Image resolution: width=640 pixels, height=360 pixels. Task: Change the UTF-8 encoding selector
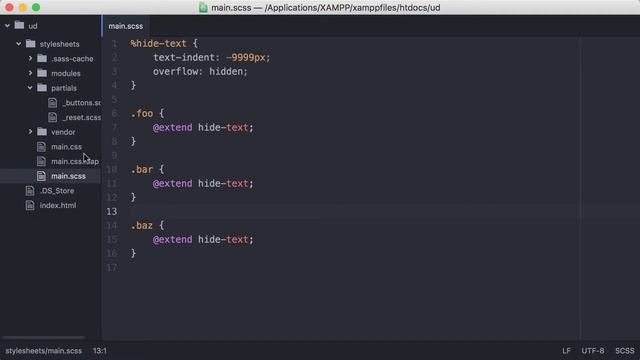pos(593,351)
